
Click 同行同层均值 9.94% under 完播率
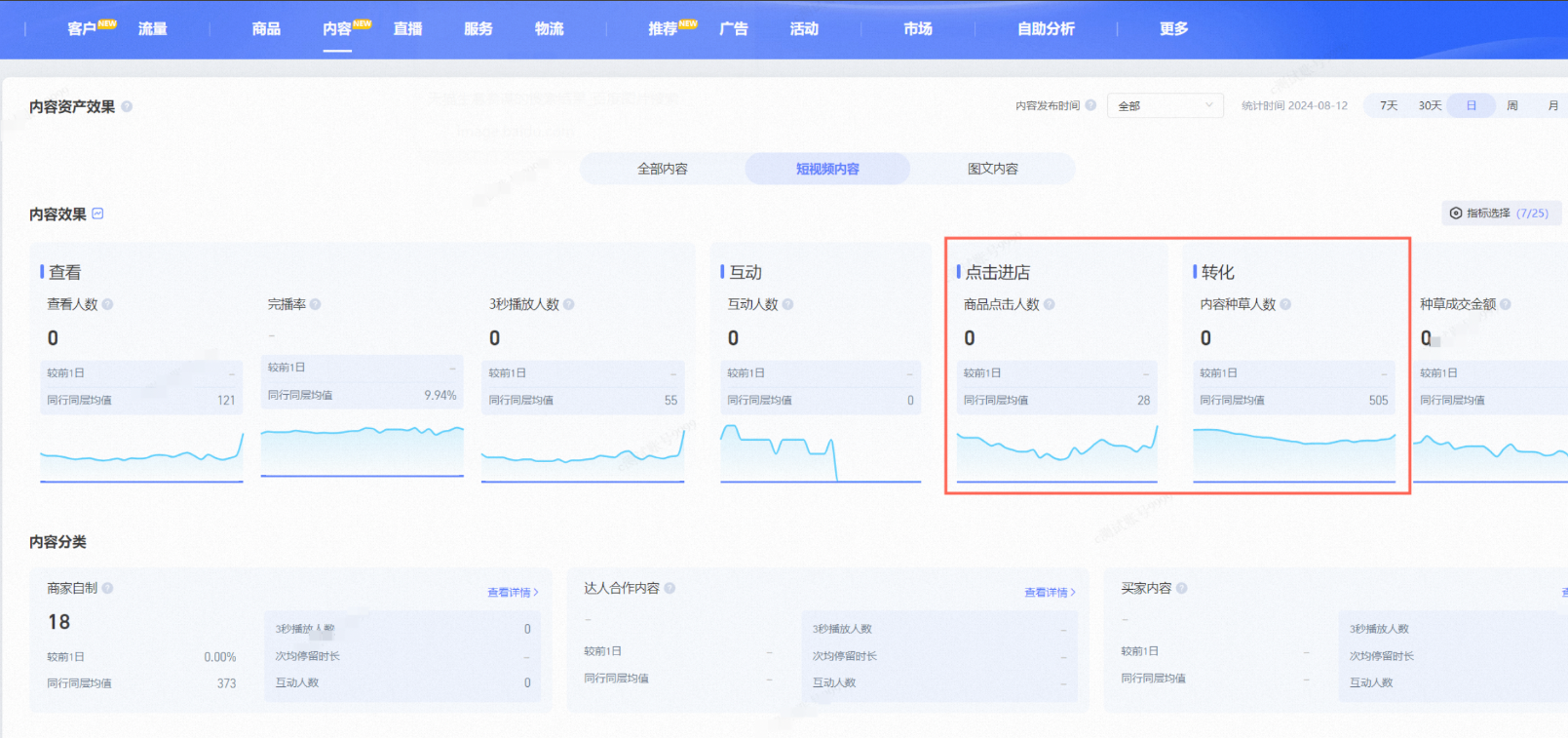pos(363,395)
